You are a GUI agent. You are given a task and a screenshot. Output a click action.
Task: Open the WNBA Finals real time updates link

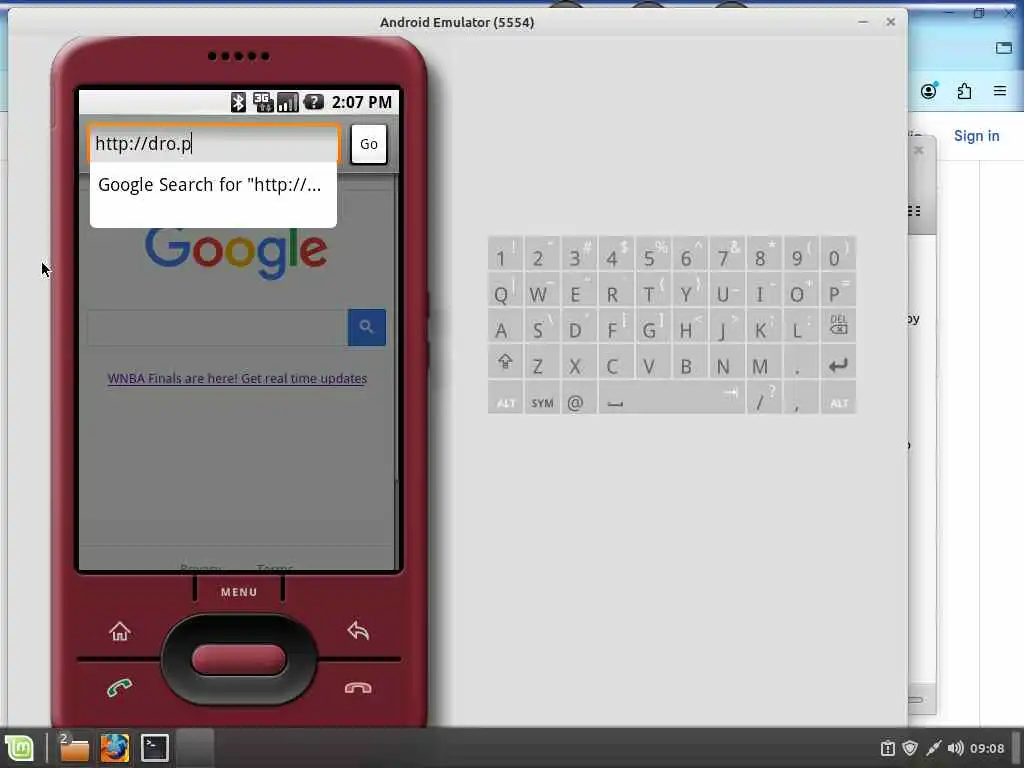237,379
